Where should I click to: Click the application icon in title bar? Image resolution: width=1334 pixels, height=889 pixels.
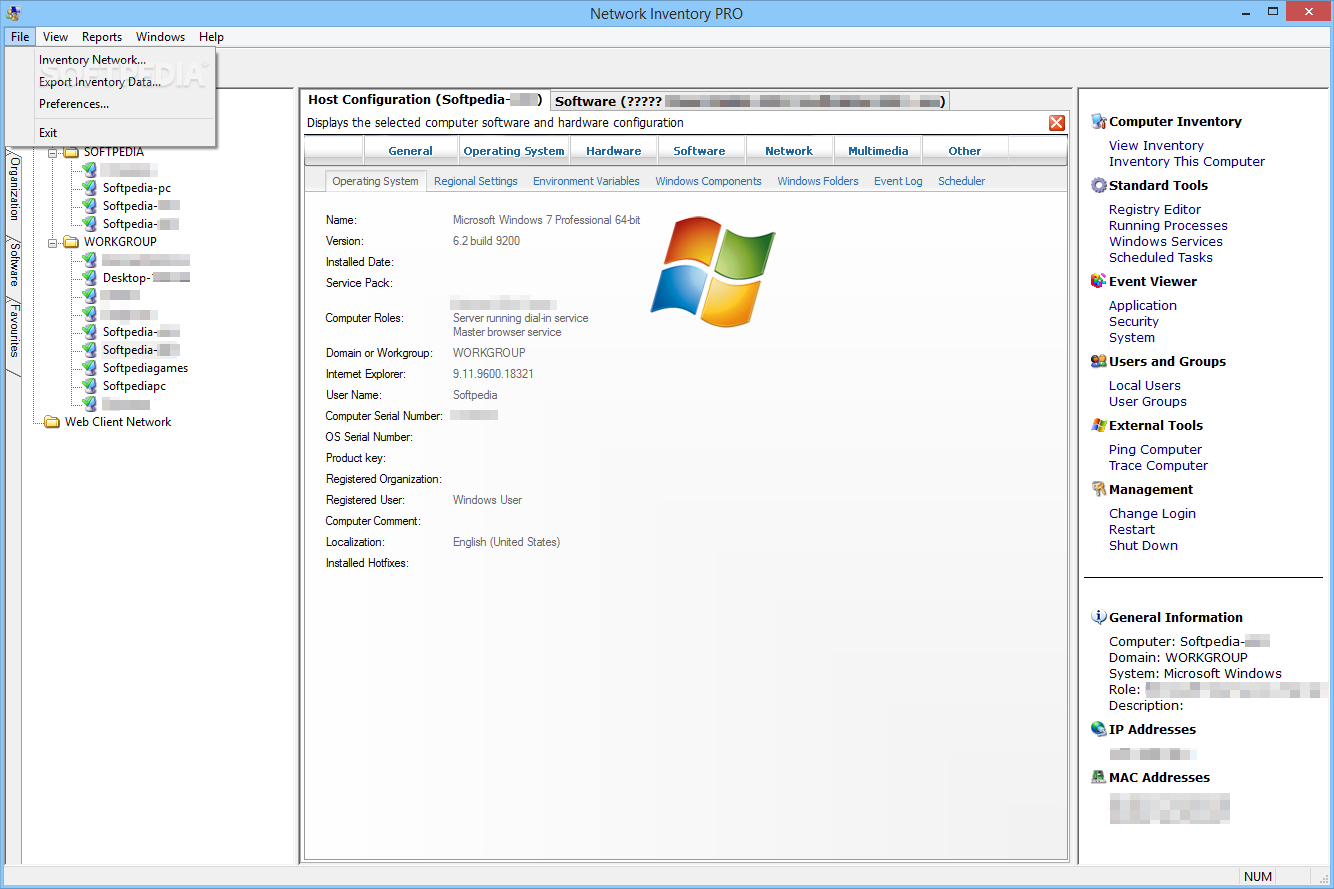[14, 13]
